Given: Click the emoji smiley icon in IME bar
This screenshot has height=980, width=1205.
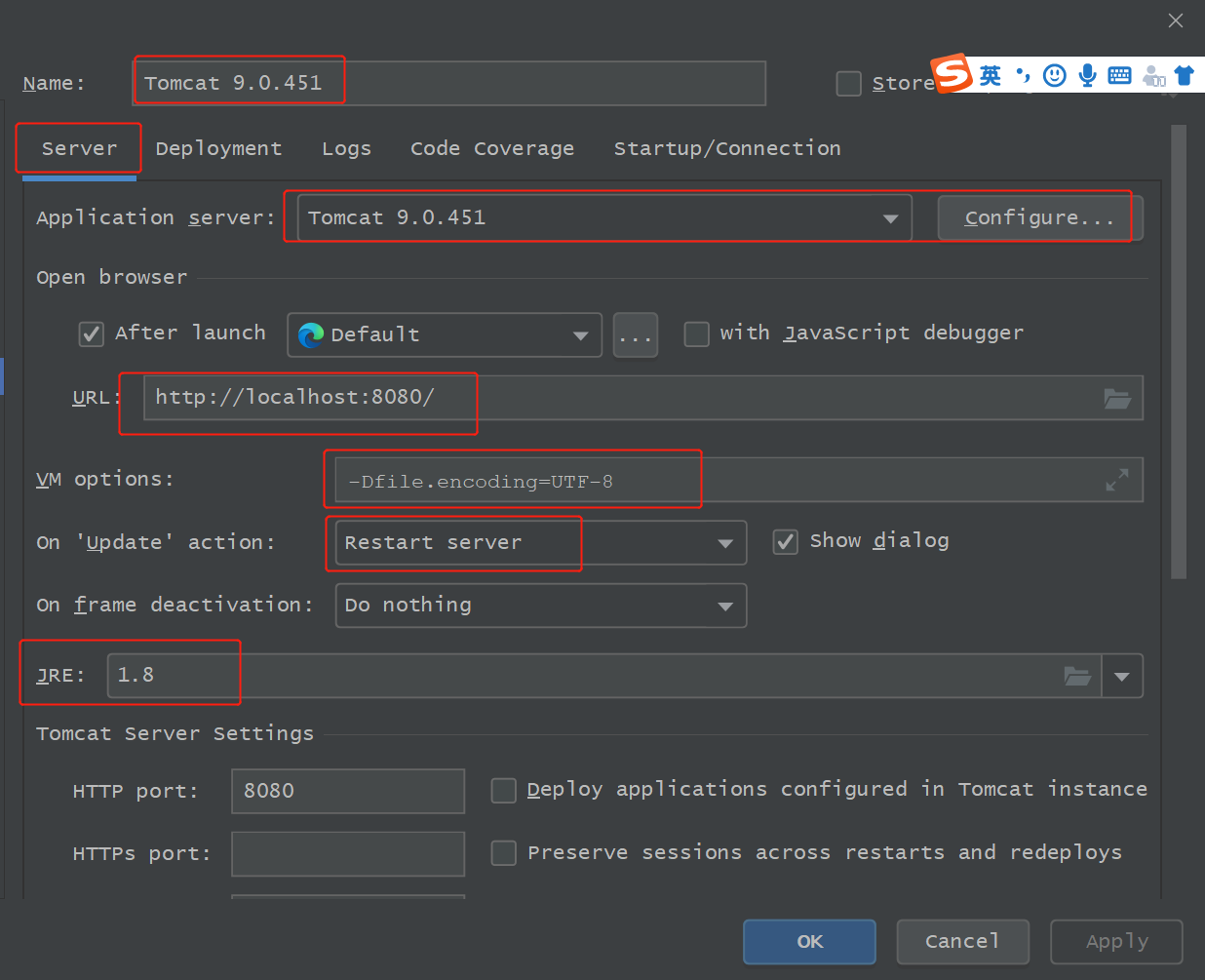Looking at the screenshot, I should 1054,75.
